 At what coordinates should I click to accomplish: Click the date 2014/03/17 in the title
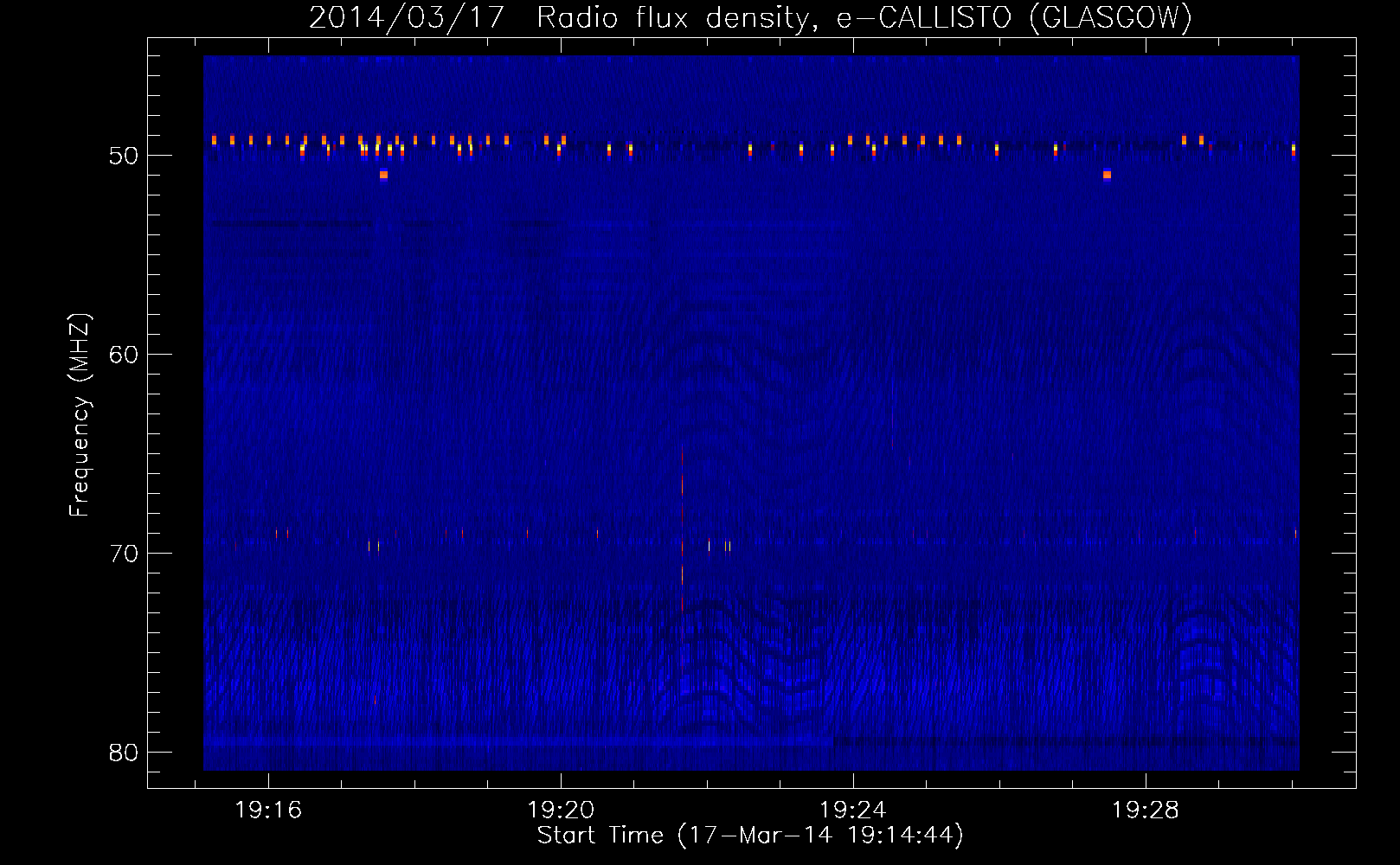[406, 18]
